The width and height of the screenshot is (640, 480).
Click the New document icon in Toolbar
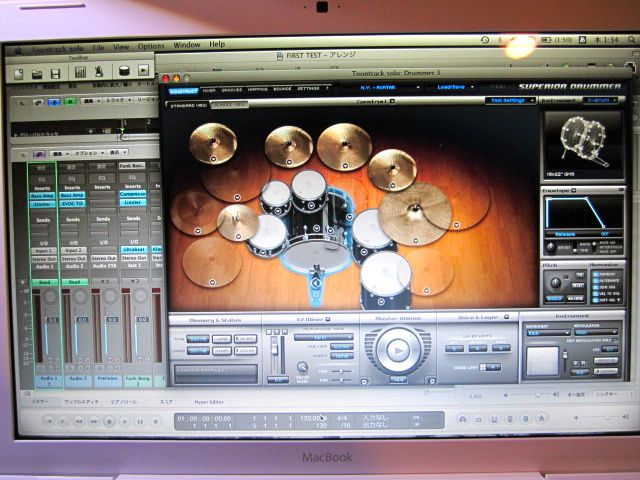click(x=19, y=74)
